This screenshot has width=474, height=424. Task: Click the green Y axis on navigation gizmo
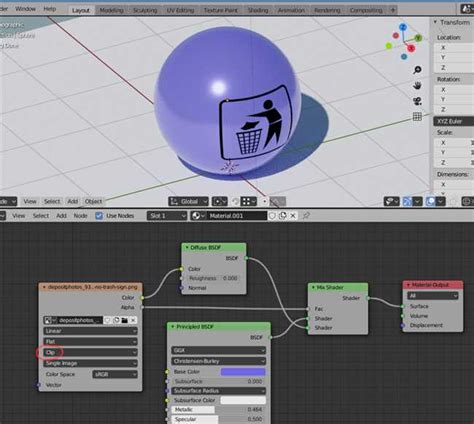coord(418,38)
